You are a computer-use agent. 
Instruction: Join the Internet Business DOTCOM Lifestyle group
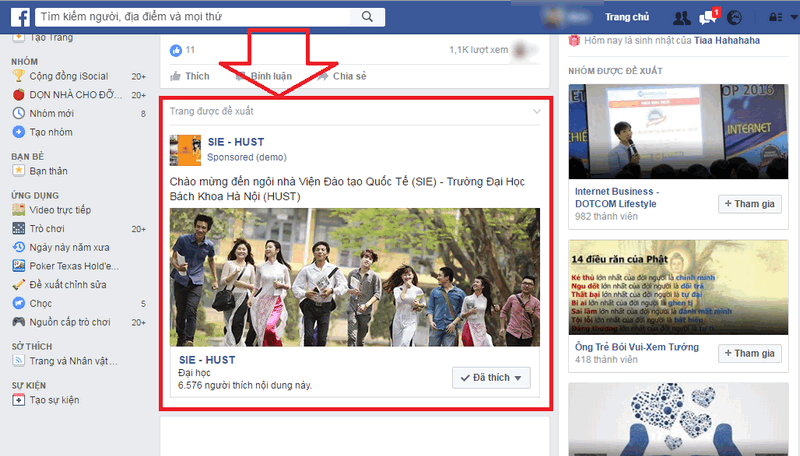pos(749,204)
